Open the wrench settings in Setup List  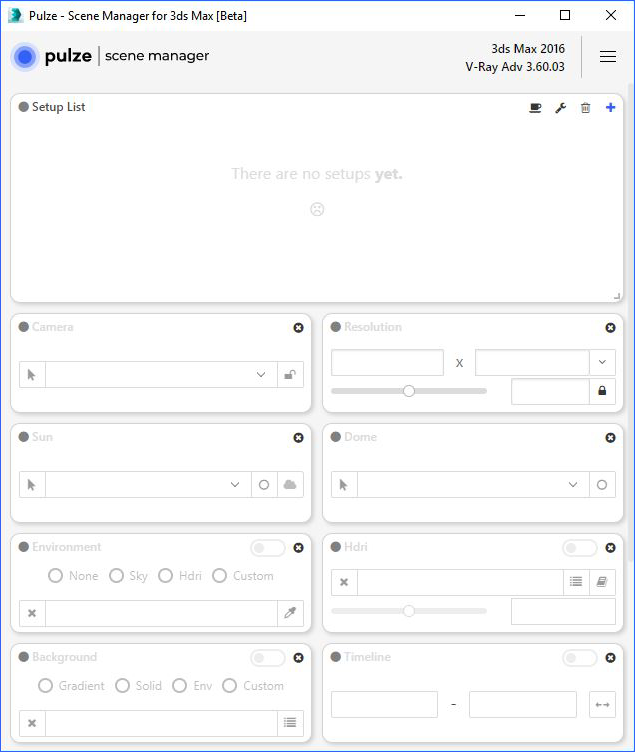click(560, 107)
